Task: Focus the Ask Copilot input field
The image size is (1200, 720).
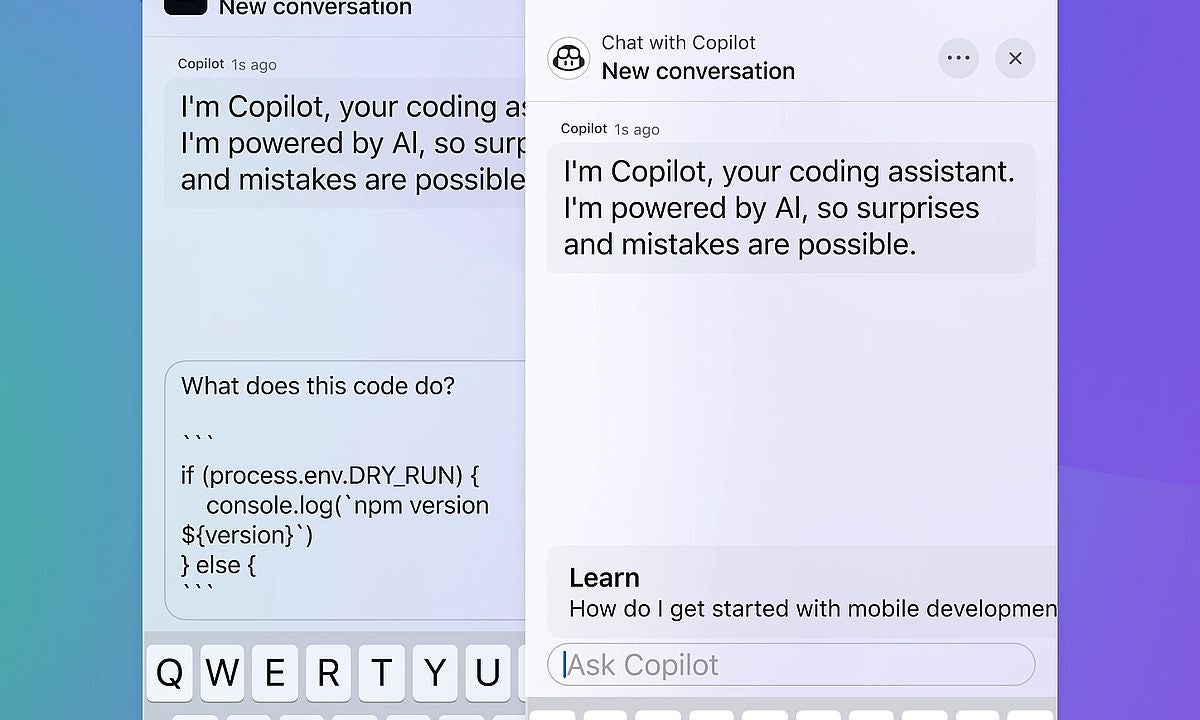Action: [790, 665]
